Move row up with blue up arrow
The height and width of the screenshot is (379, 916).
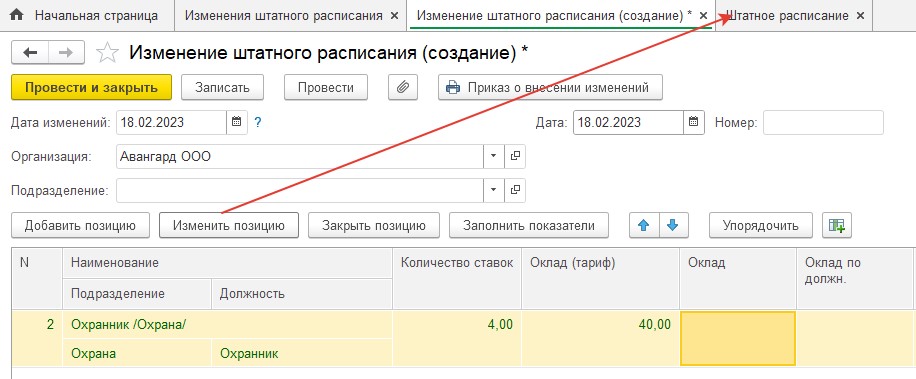click(x=644, y=225)
